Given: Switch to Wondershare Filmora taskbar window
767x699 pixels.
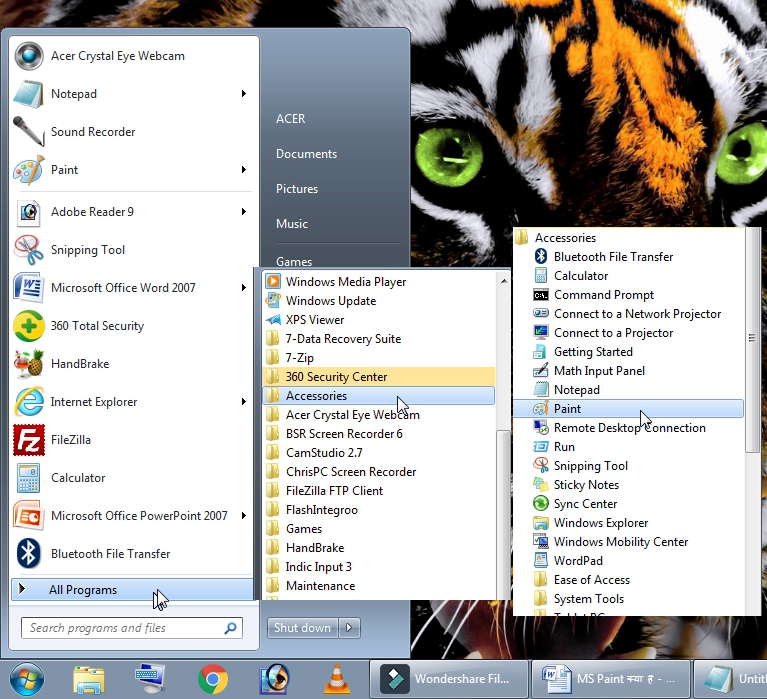Looking at the screenshot, I should pyautogui.click(x=449, y=679).
